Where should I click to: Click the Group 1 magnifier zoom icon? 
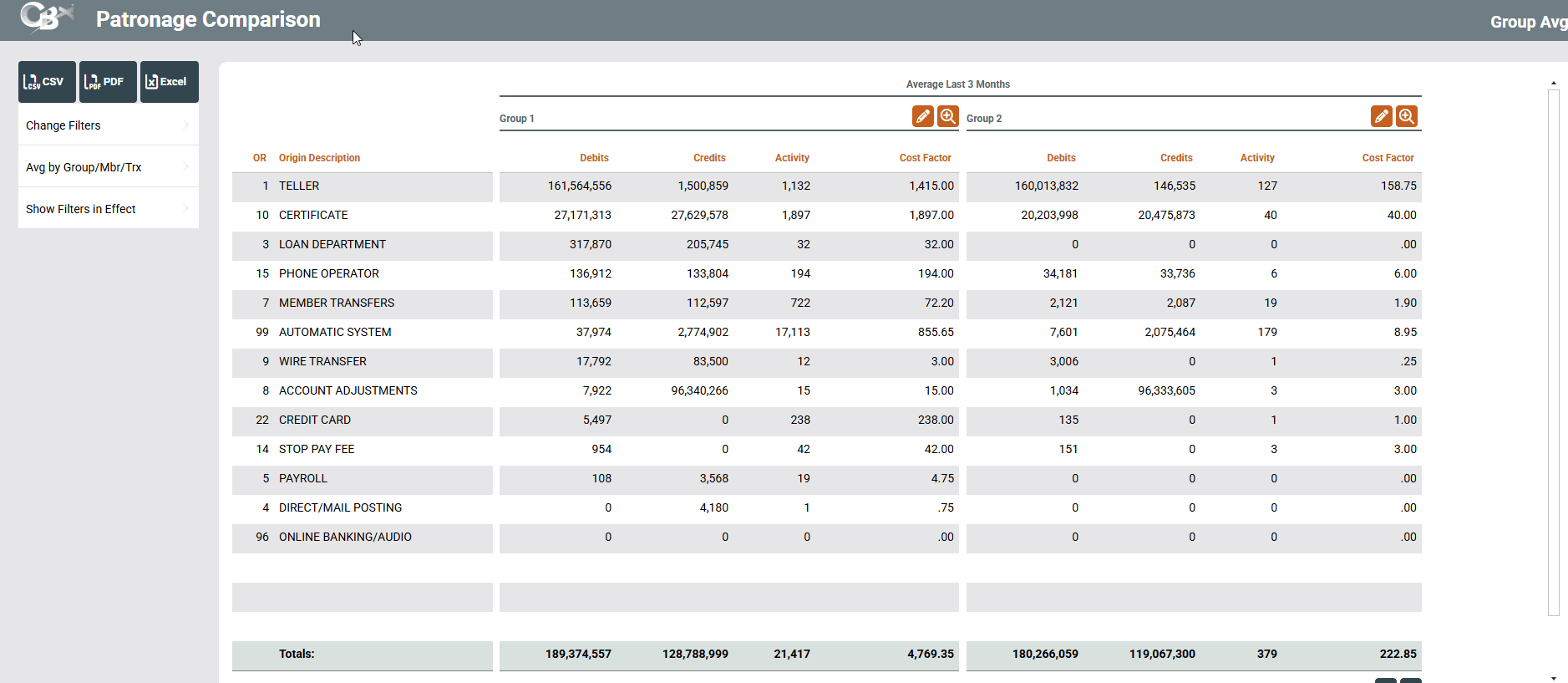947,116
